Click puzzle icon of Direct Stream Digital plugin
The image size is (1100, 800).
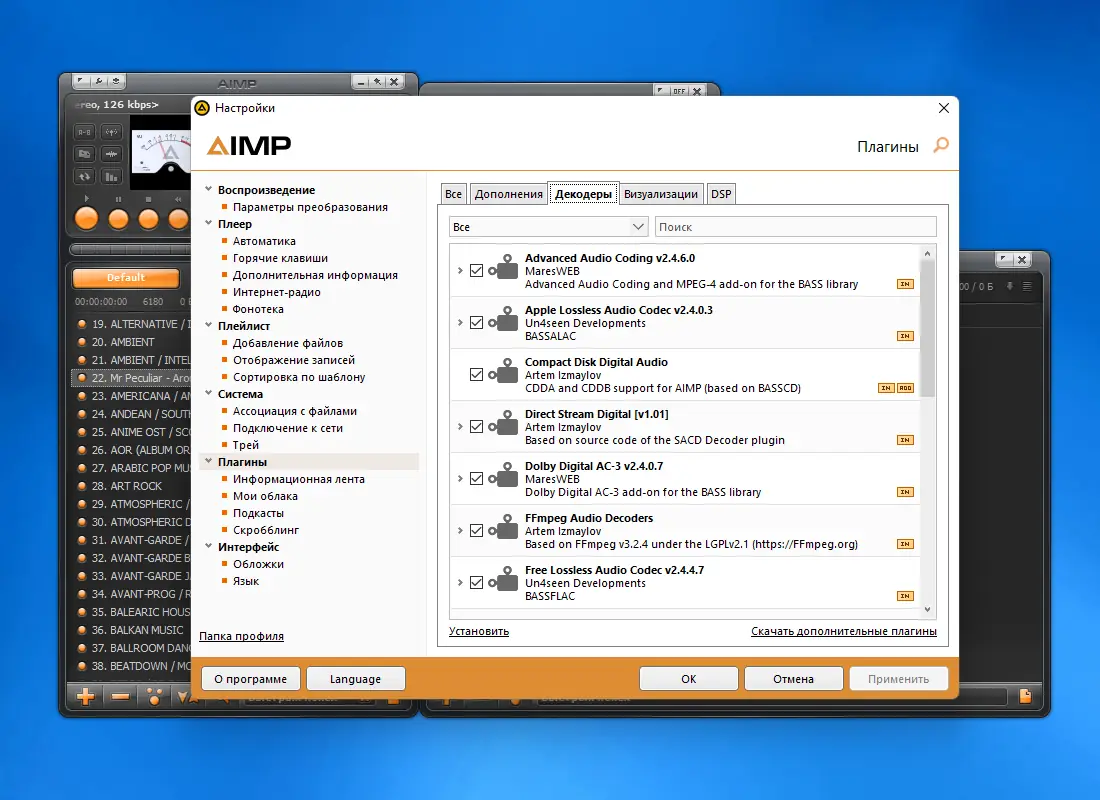[505, 422]
